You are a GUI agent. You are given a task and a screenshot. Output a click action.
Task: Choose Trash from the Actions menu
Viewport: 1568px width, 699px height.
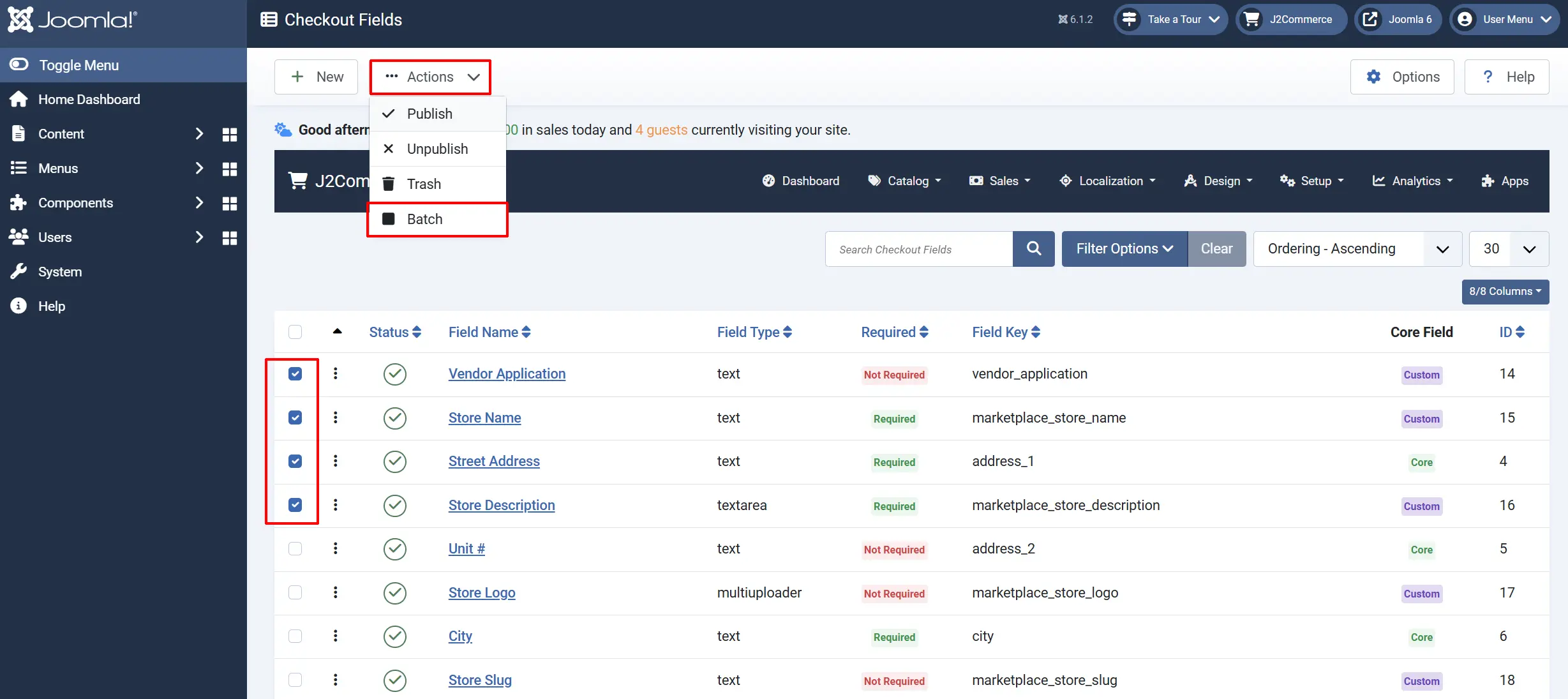point(438,184)
